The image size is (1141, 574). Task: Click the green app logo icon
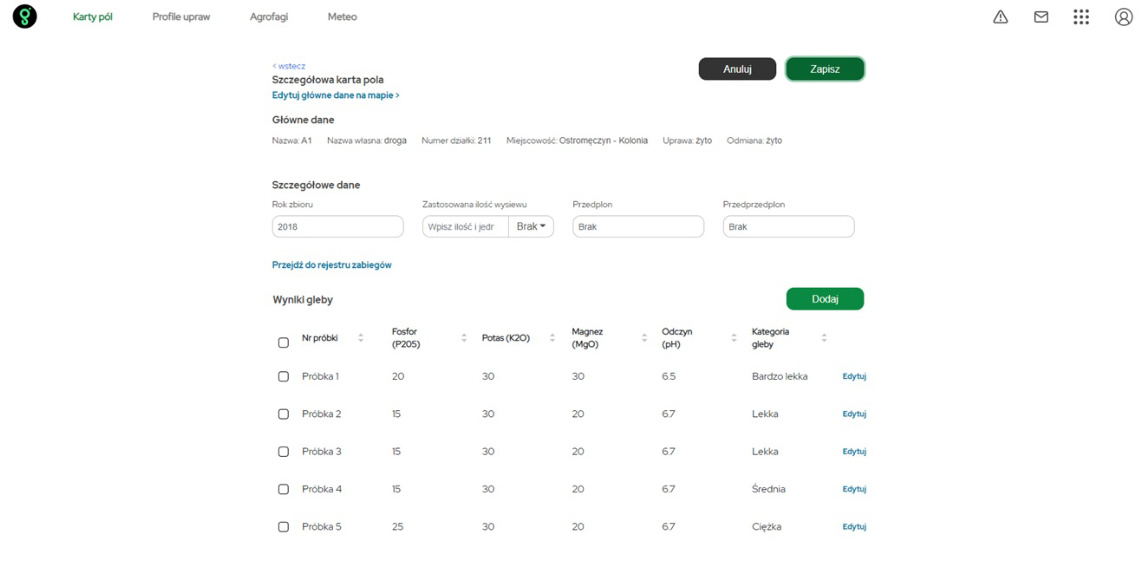(x=24, y=17)
